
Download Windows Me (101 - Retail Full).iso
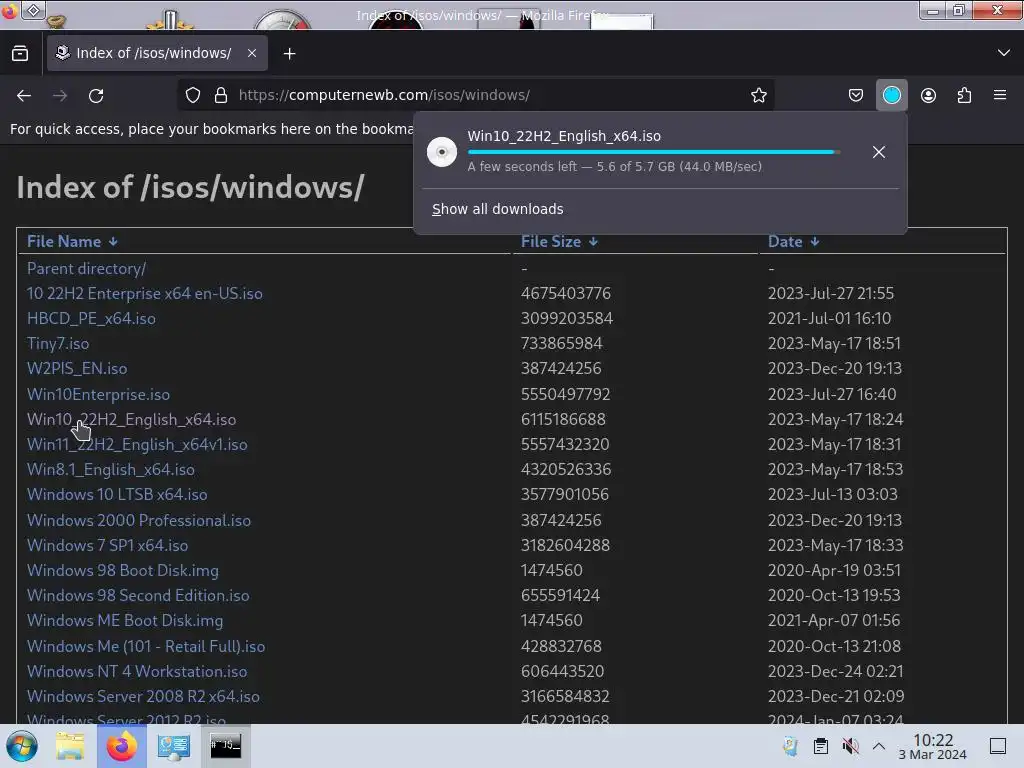(146, 647)
